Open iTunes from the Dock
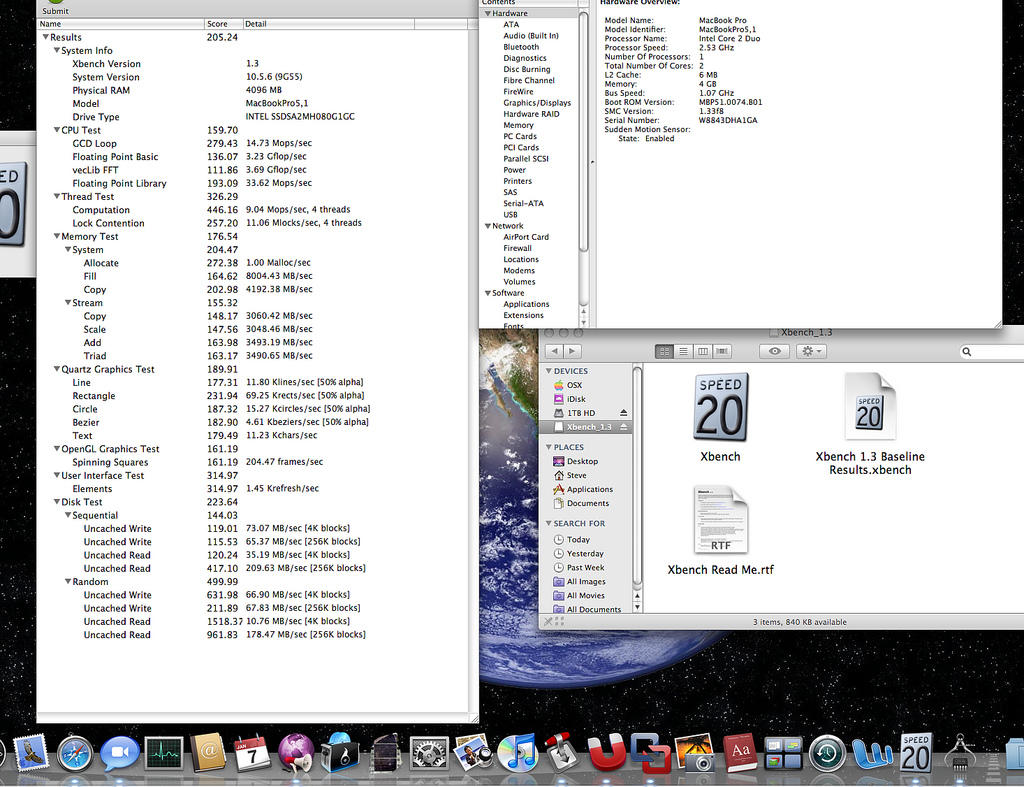This screenshot has height=787, width=1024. pyautogui.click(x=517, y=752)
